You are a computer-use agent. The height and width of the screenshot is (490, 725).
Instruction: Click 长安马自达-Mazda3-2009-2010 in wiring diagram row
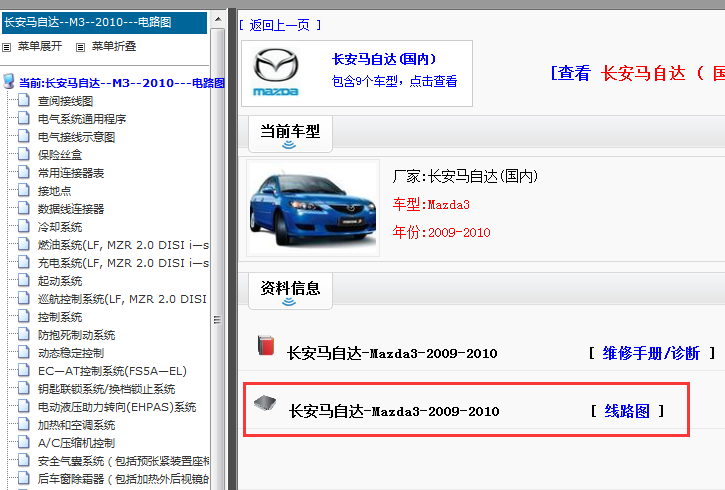(x=394, y=411)
